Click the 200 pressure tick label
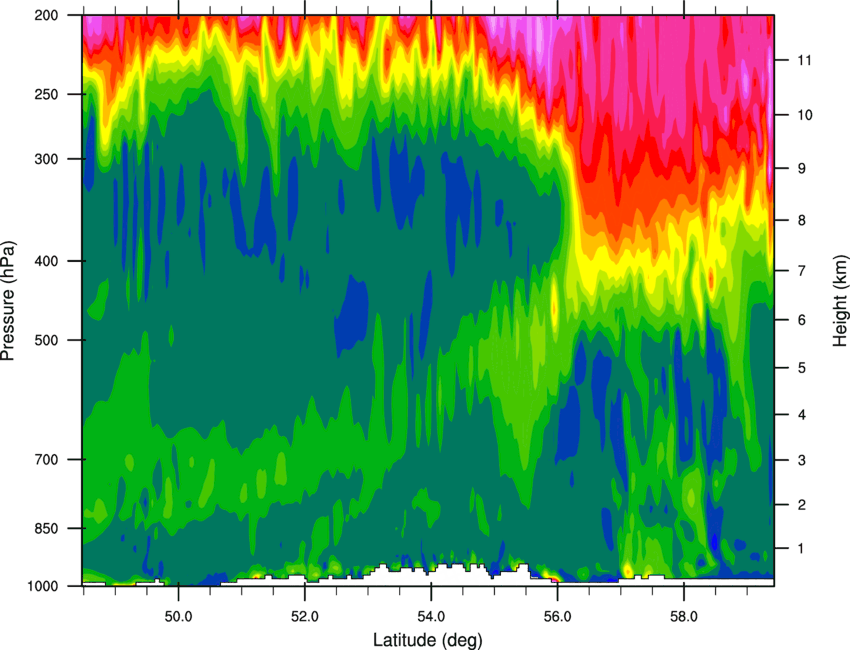This screenshot has height=650, width=850. coord(46,15)
